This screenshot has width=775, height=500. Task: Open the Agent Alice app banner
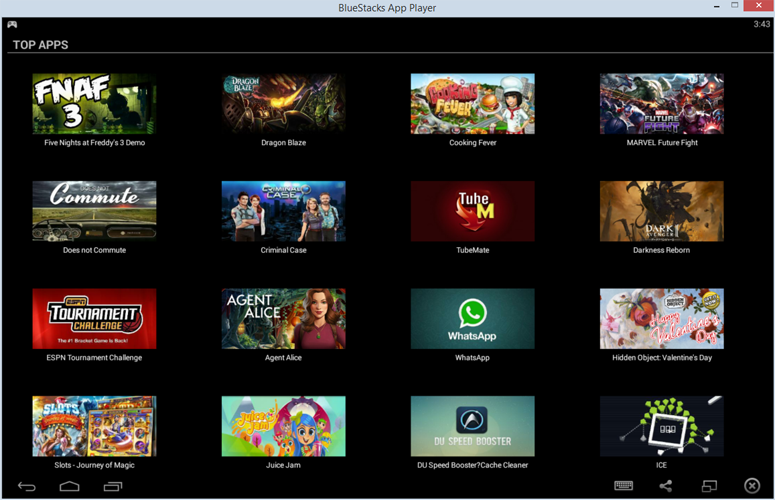(x=283, y=319)
